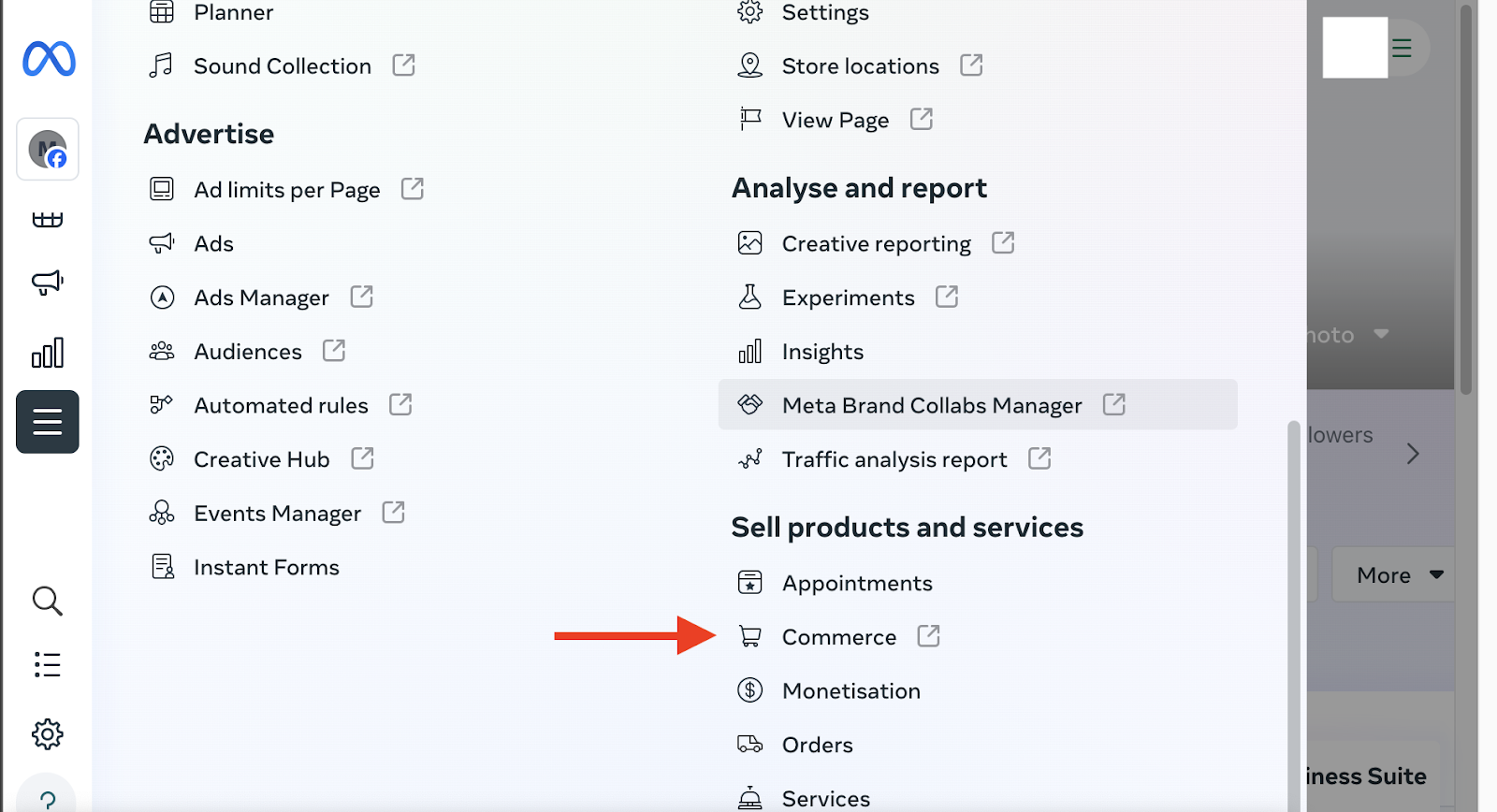Click the Store locations pin icon
Image resolution: width=1497 pixels, height=812 pixels.
(750, 65)
